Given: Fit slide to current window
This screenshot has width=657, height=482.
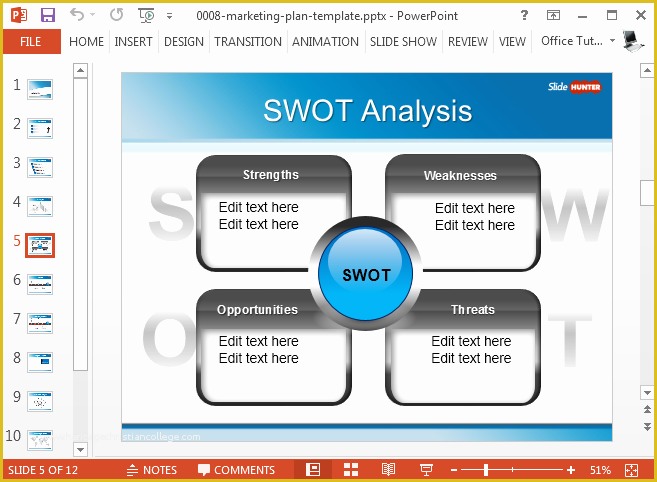Looking at the screenshot, I should (631, 470).
